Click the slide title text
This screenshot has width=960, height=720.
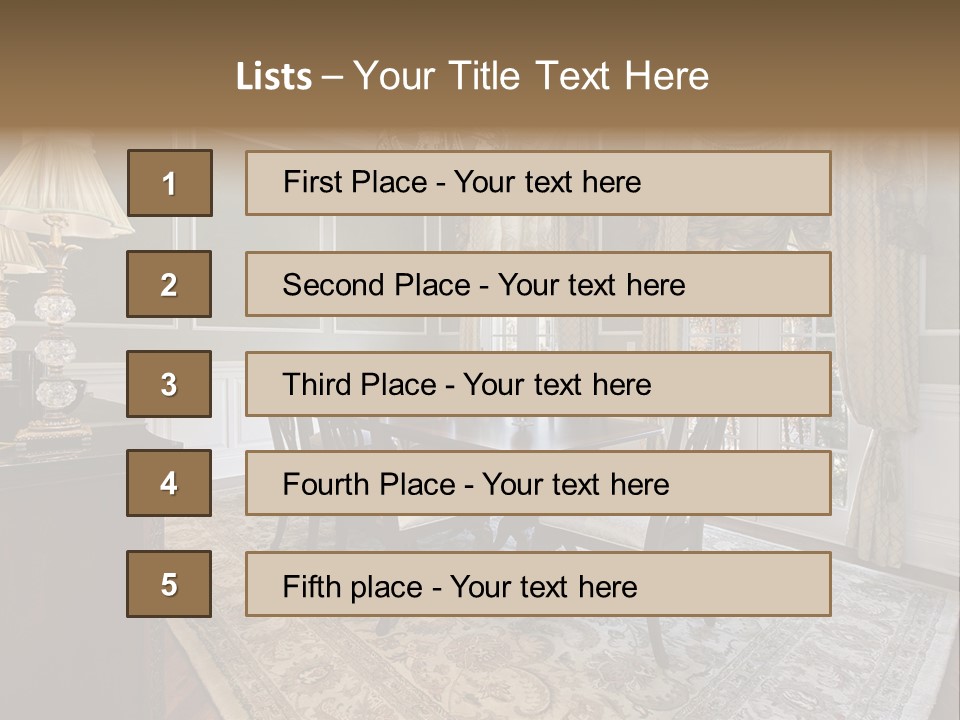tap(473, 76)
